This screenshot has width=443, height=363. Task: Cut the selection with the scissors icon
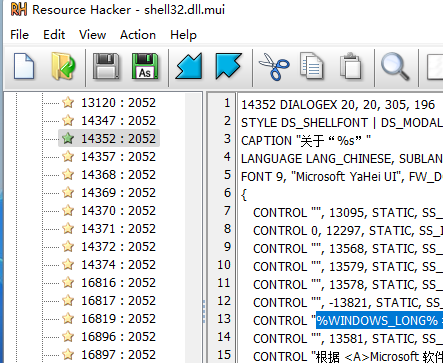point(274,67)
